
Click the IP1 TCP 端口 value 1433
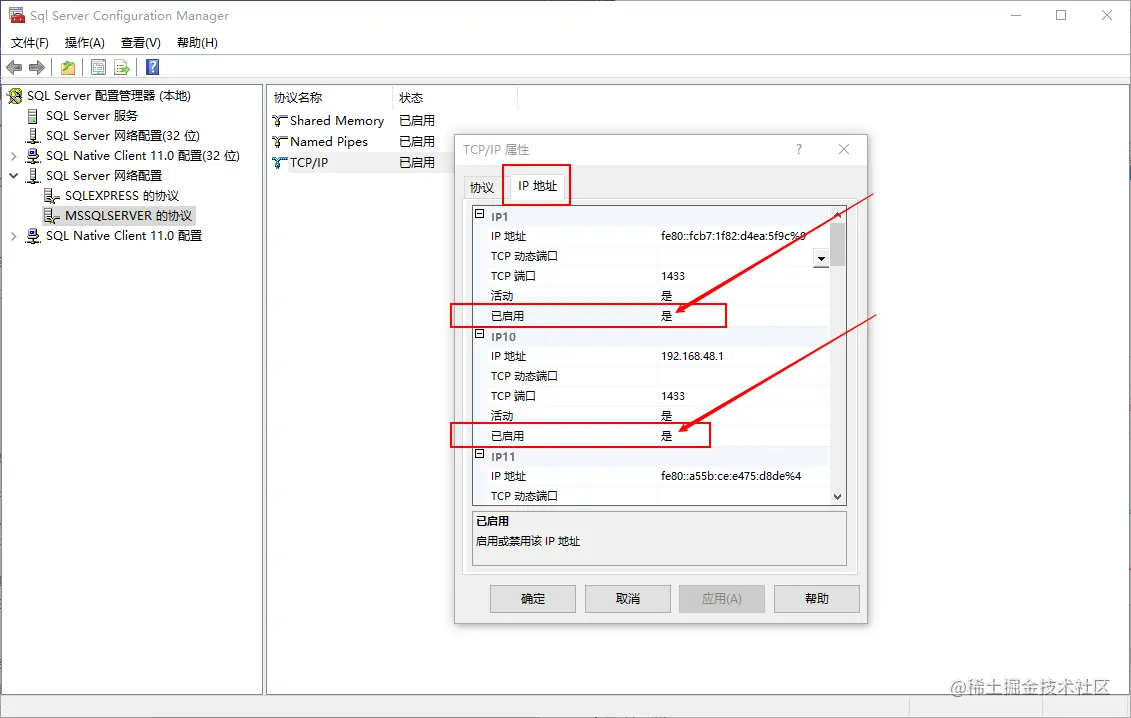[673, 276]
